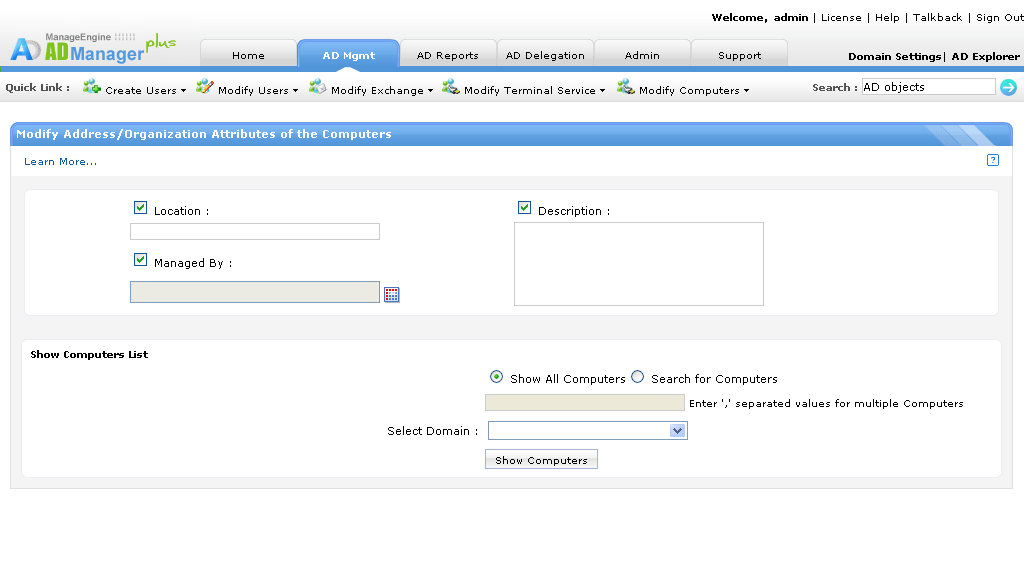Expand the Select Domain dropdown
Viewport: 1024px width, 573px height.
[677, 431]
